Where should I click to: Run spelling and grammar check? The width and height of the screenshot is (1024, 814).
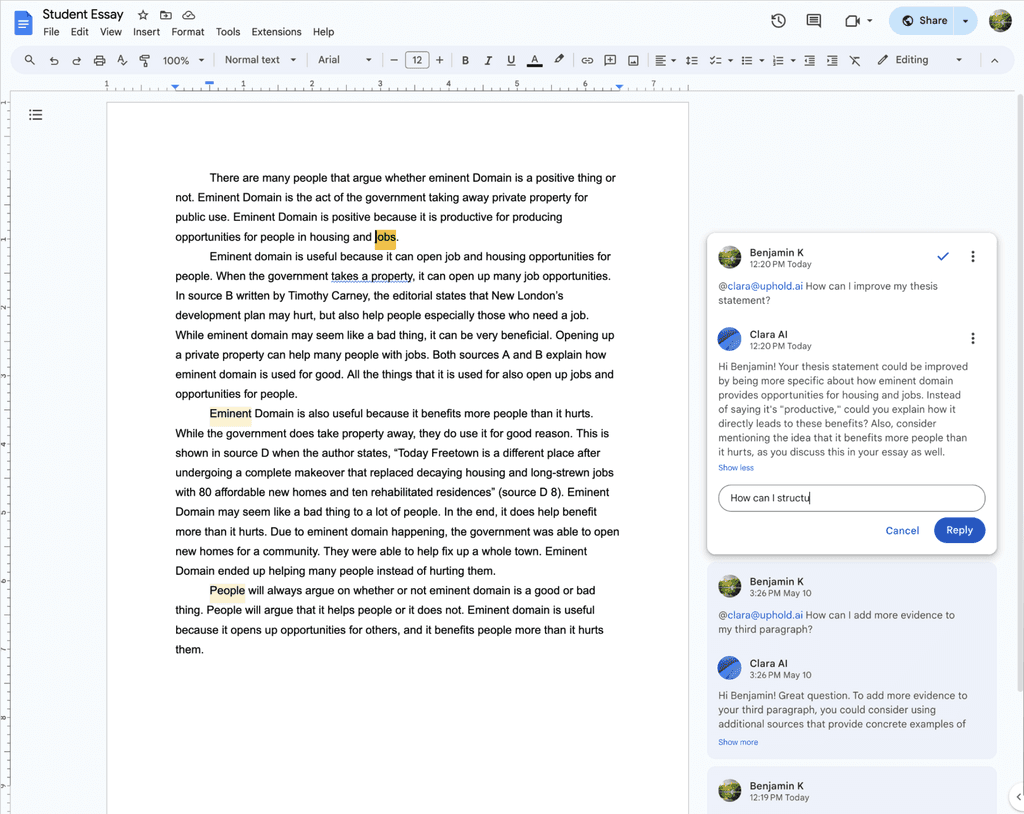(x=122, y=60)
